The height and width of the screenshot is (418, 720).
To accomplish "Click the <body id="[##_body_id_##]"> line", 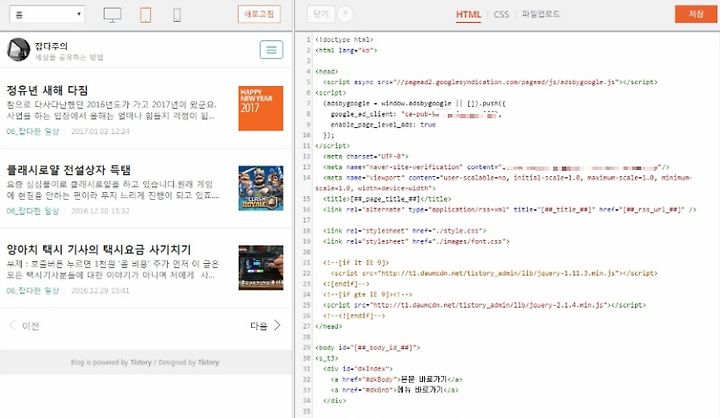I will (x=367, y=348).
